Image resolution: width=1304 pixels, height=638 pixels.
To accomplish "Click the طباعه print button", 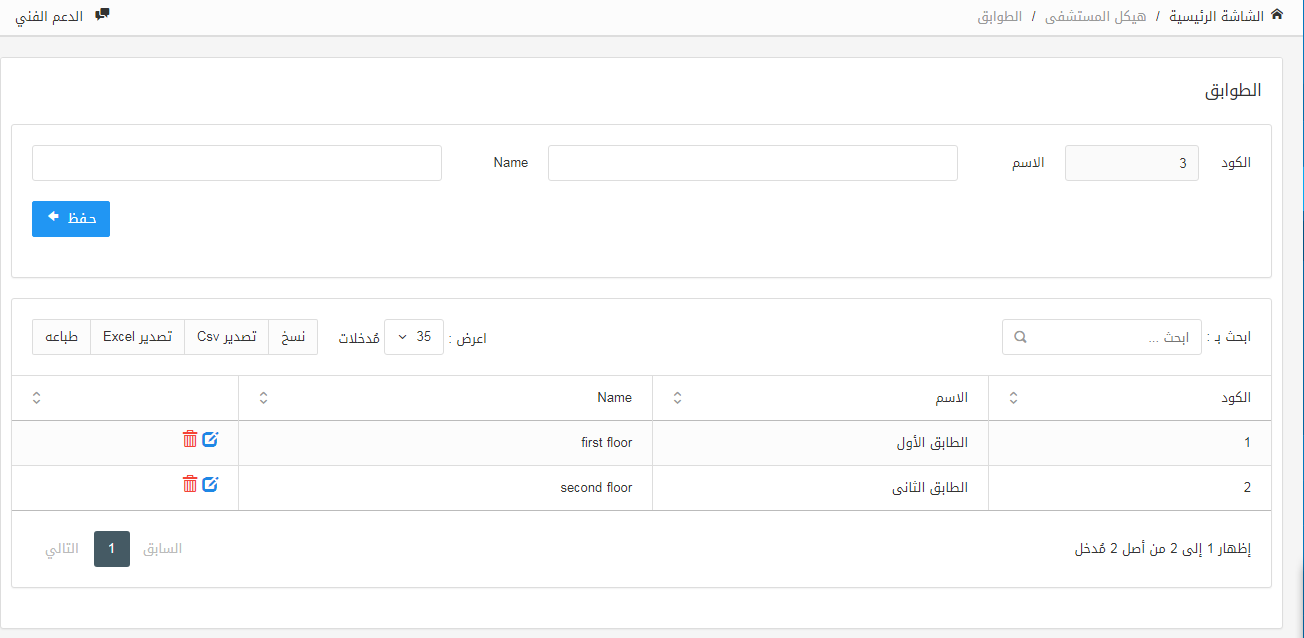I will click(62, 337).
